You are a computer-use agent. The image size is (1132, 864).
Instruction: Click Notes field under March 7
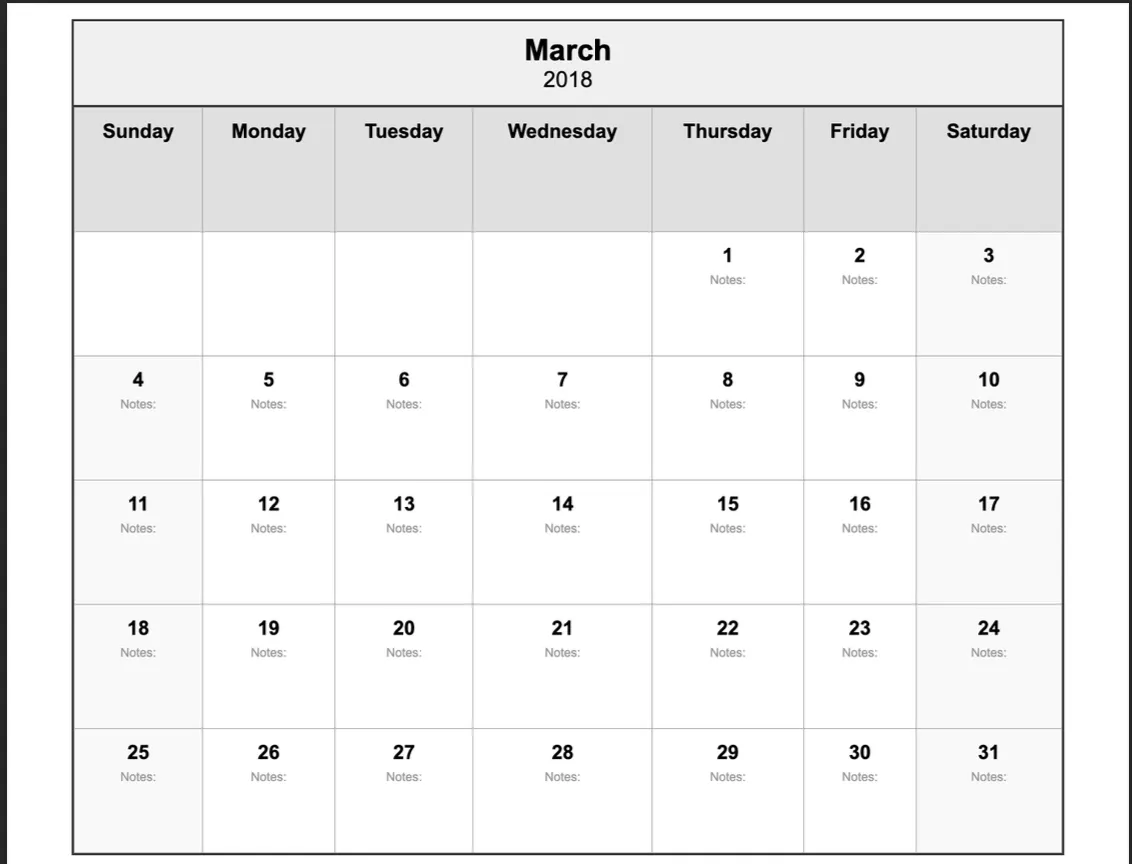click(562, 405)
